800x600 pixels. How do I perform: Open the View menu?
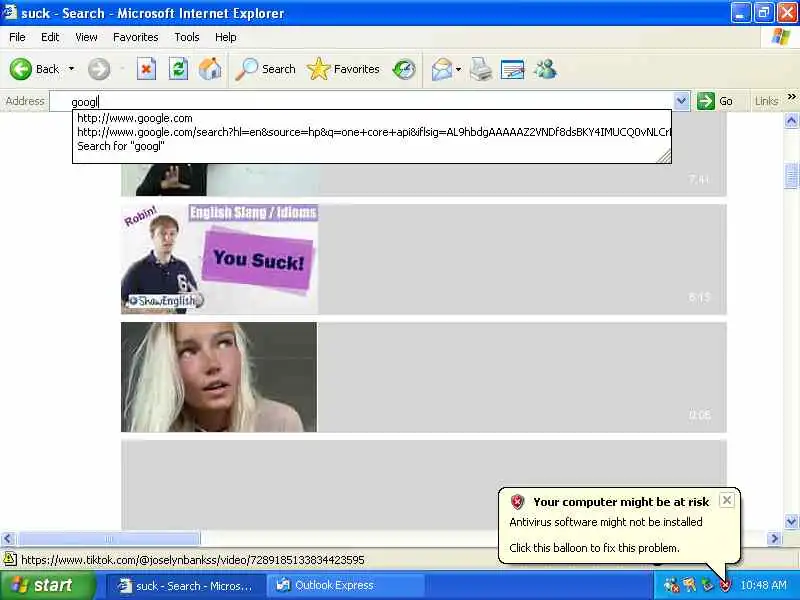(x=86, y=37)
